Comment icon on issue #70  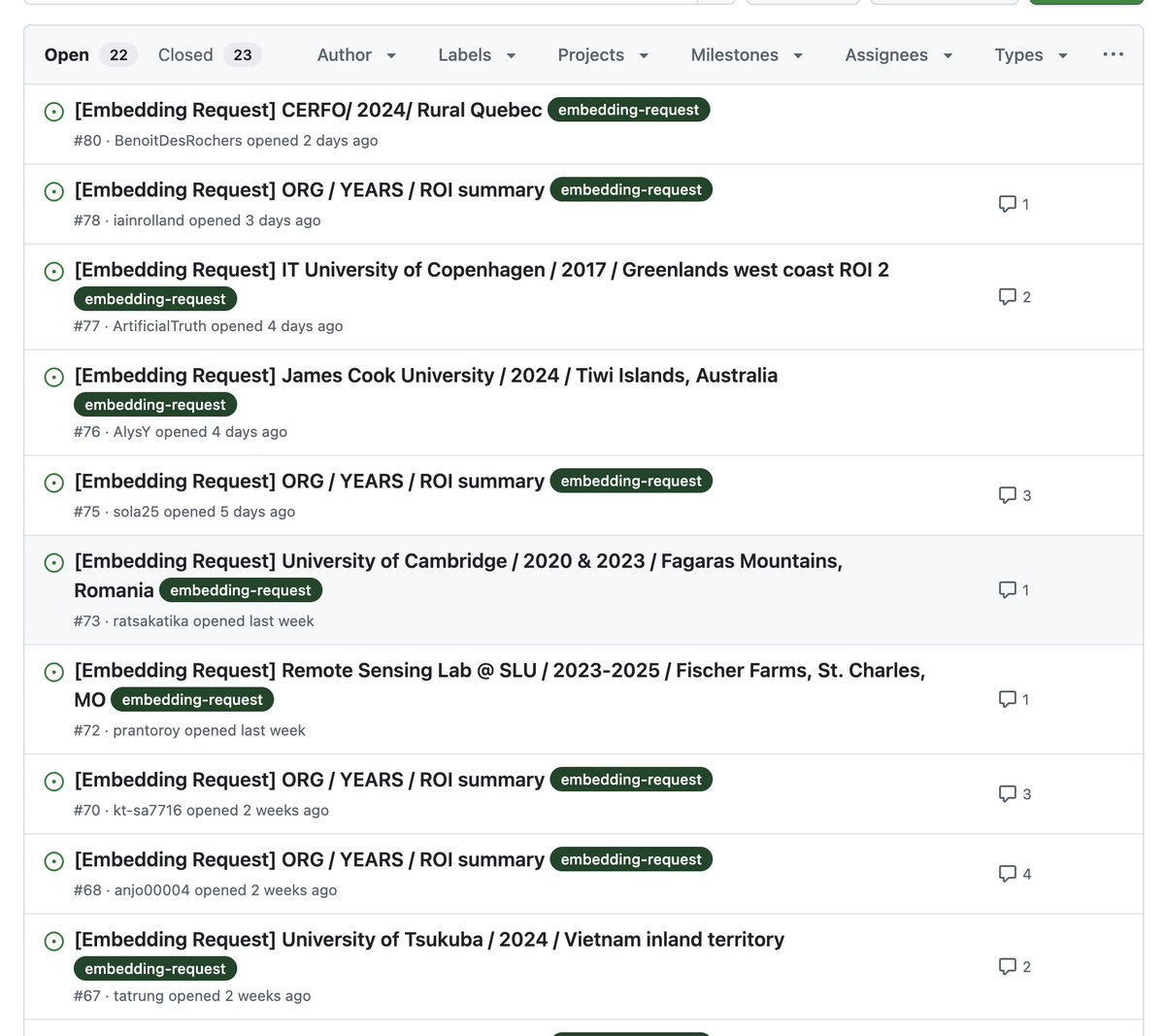(x=1008, y=794)
